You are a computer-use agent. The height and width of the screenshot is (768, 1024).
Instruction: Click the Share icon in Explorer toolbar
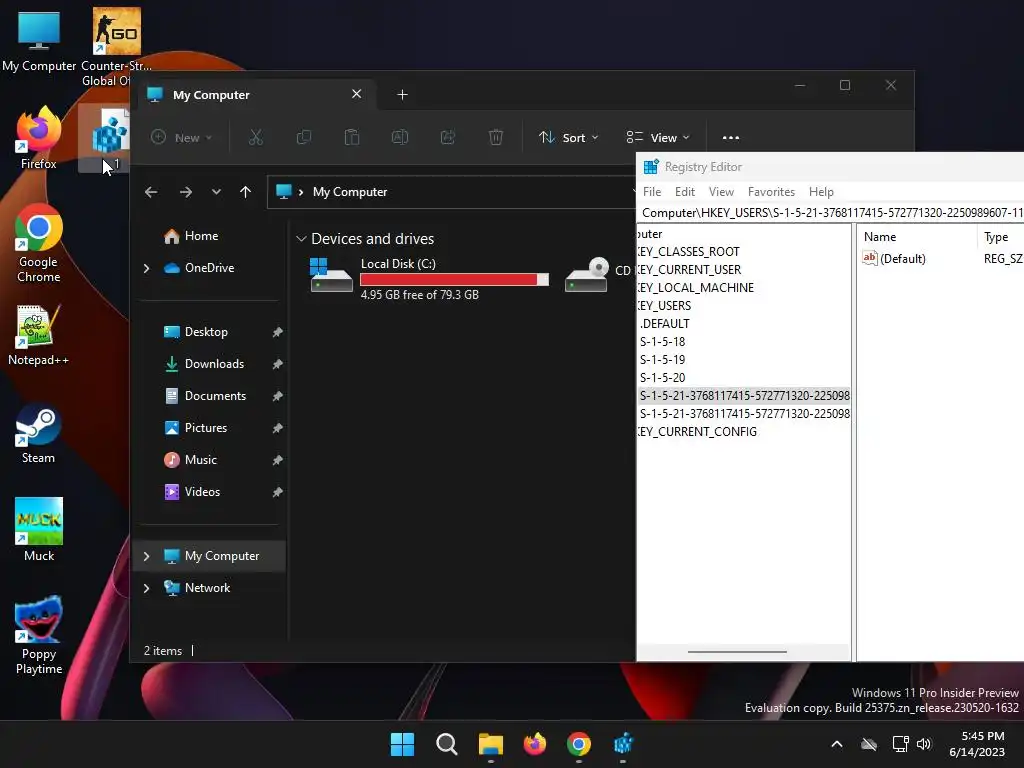point(448,137)
